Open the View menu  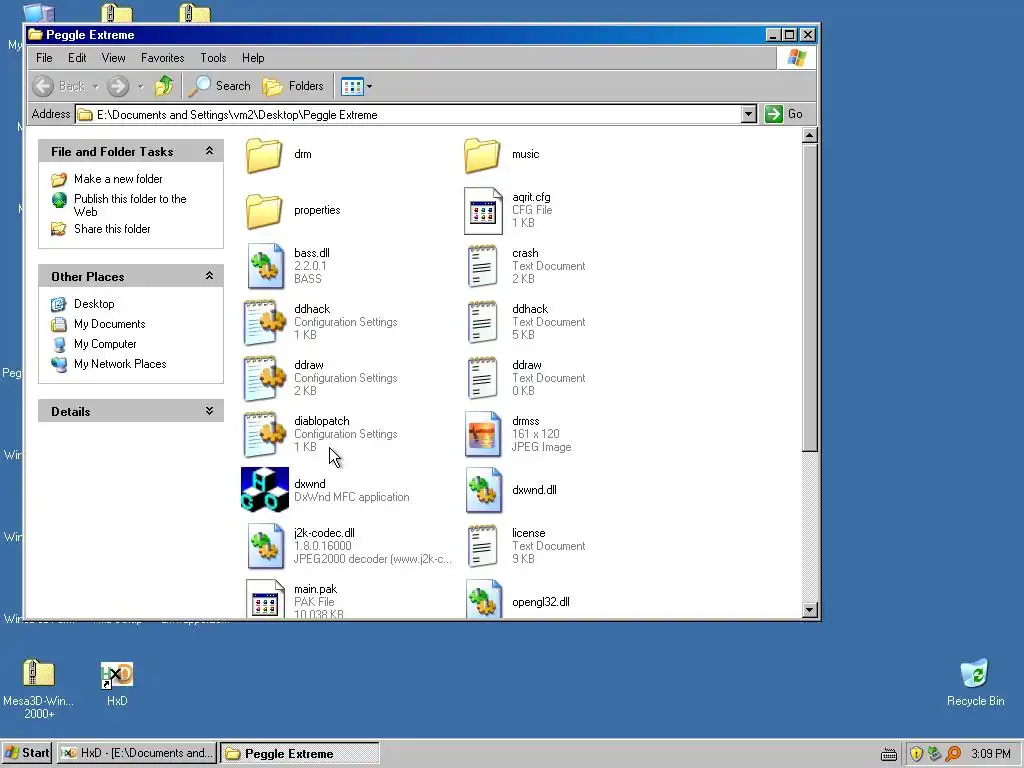coord(114,58)
